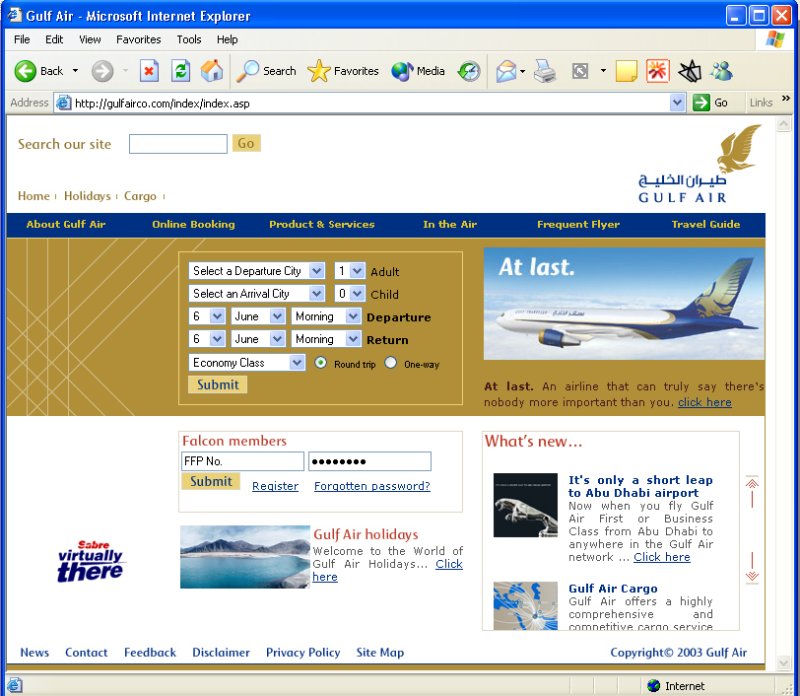Viewport: 800px width, 696px height.
Task: Click the Messenger people icon
Action: point(721,71)
